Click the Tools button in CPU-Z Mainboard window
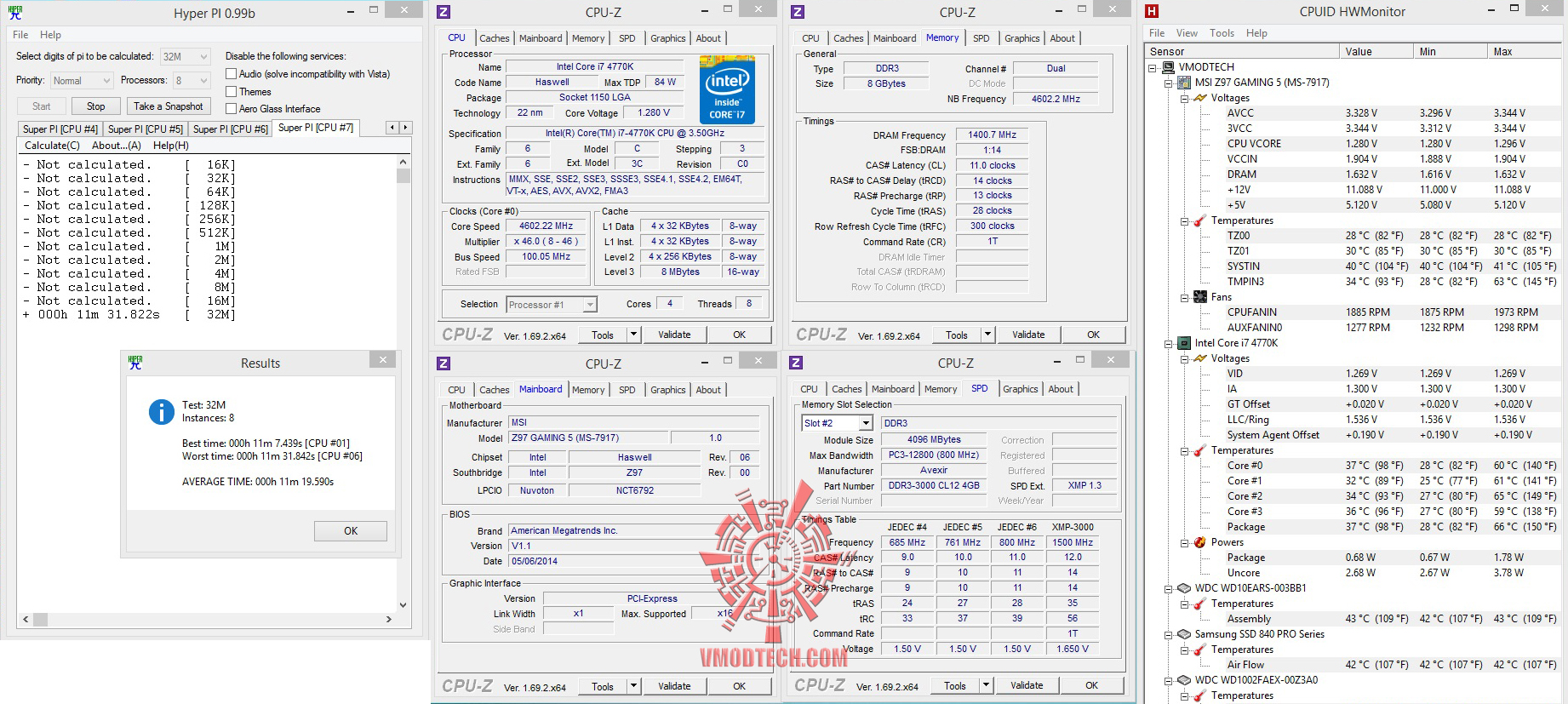This screenshot has height=704, width=1568. (603, 686)
